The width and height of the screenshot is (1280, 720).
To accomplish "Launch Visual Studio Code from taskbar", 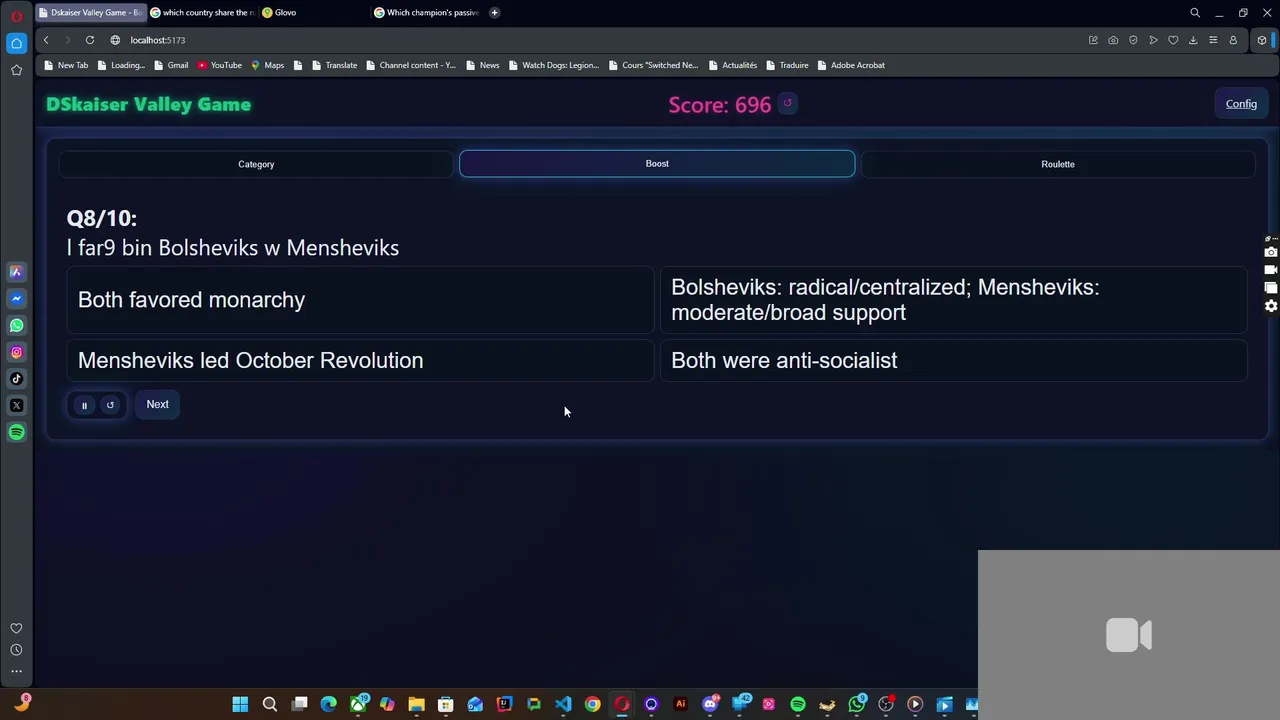I will coord(563,704).
